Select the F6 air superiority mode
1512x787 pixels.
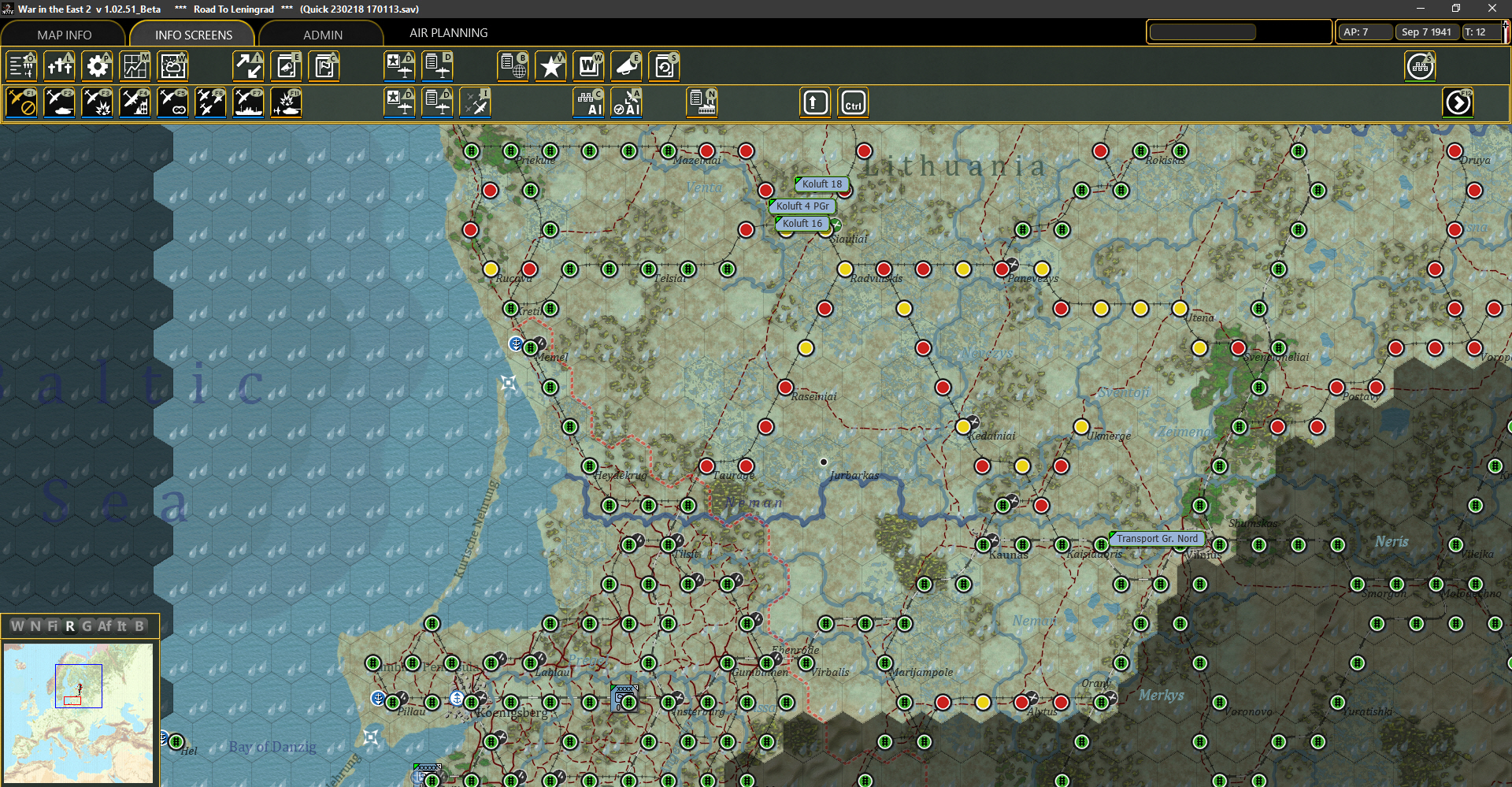tap(211, 102)
